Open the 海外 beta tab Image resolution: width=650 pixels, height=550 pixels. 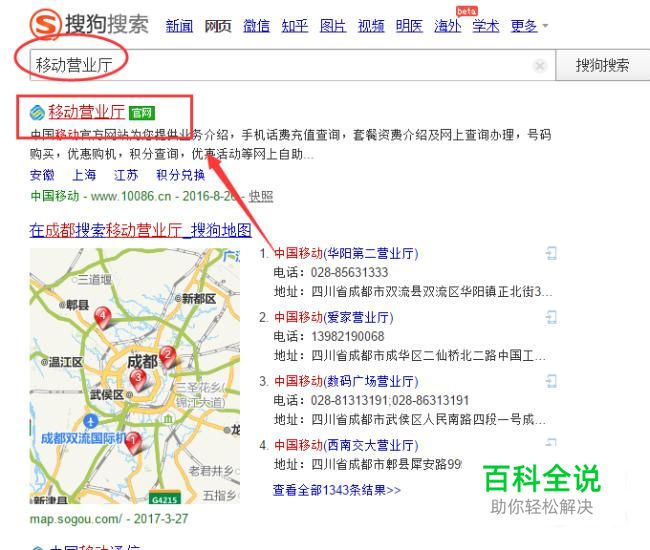(x=448, y=26)
